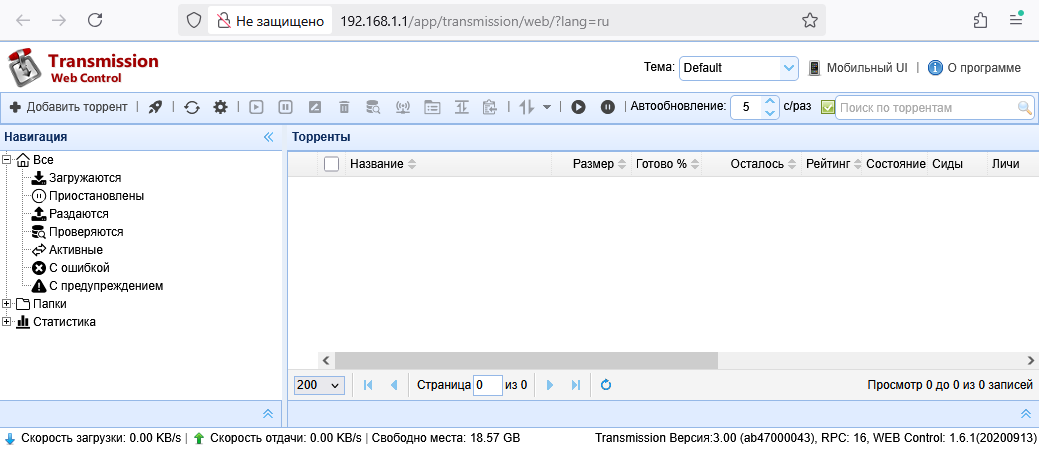Viewport: 1039px width, 450px height.
Task: Select С ошибкой in the navigation tree
Action: tap(78, 268)
